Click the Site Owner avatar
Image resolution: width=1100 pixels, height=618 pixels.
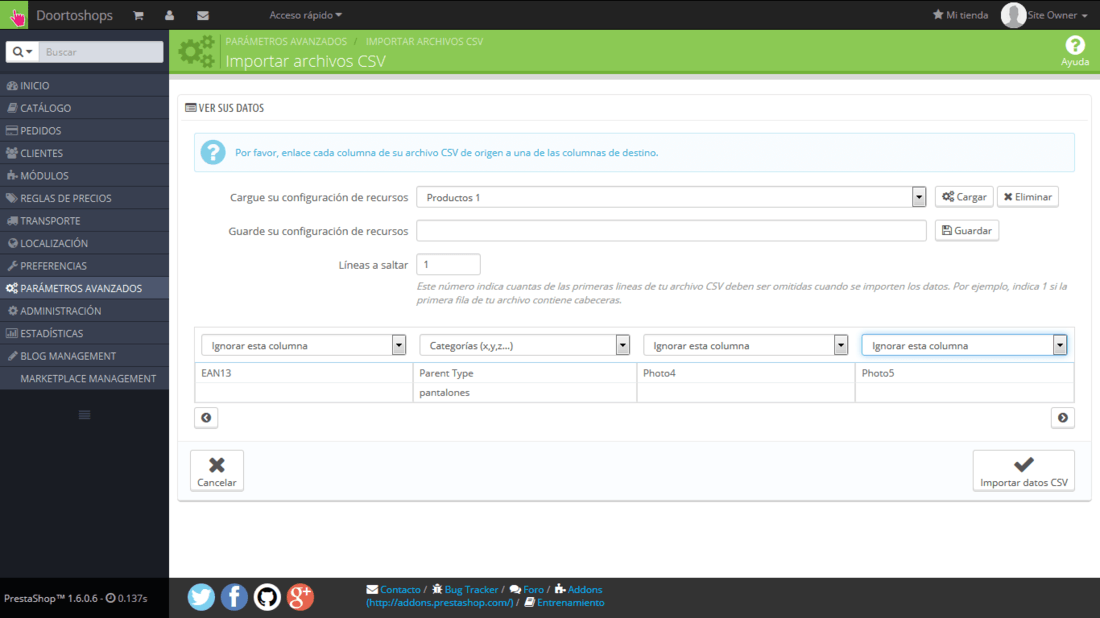coord(1013,15)
